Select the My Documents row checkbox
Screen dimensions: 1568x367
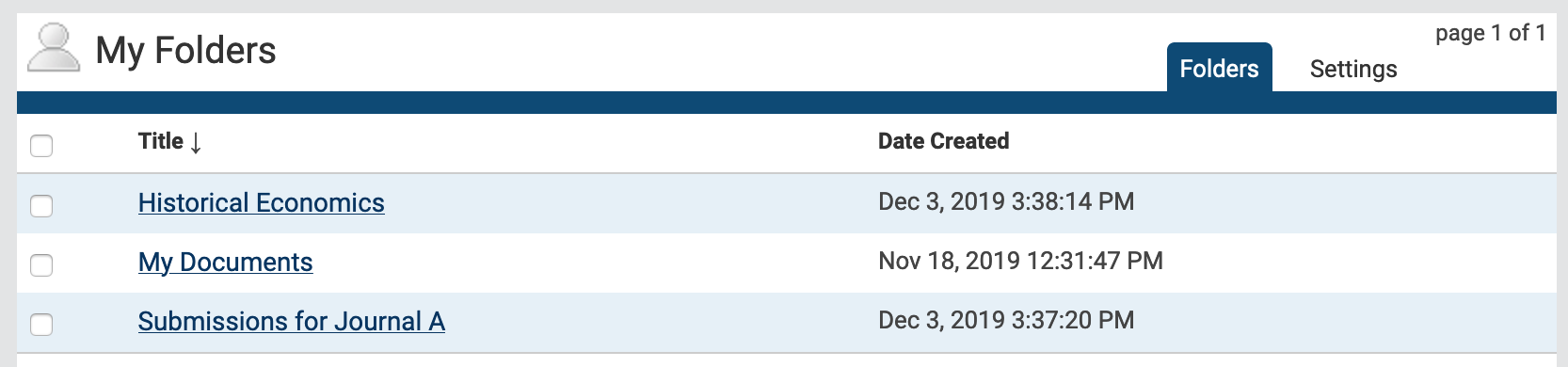coord(41,264)
